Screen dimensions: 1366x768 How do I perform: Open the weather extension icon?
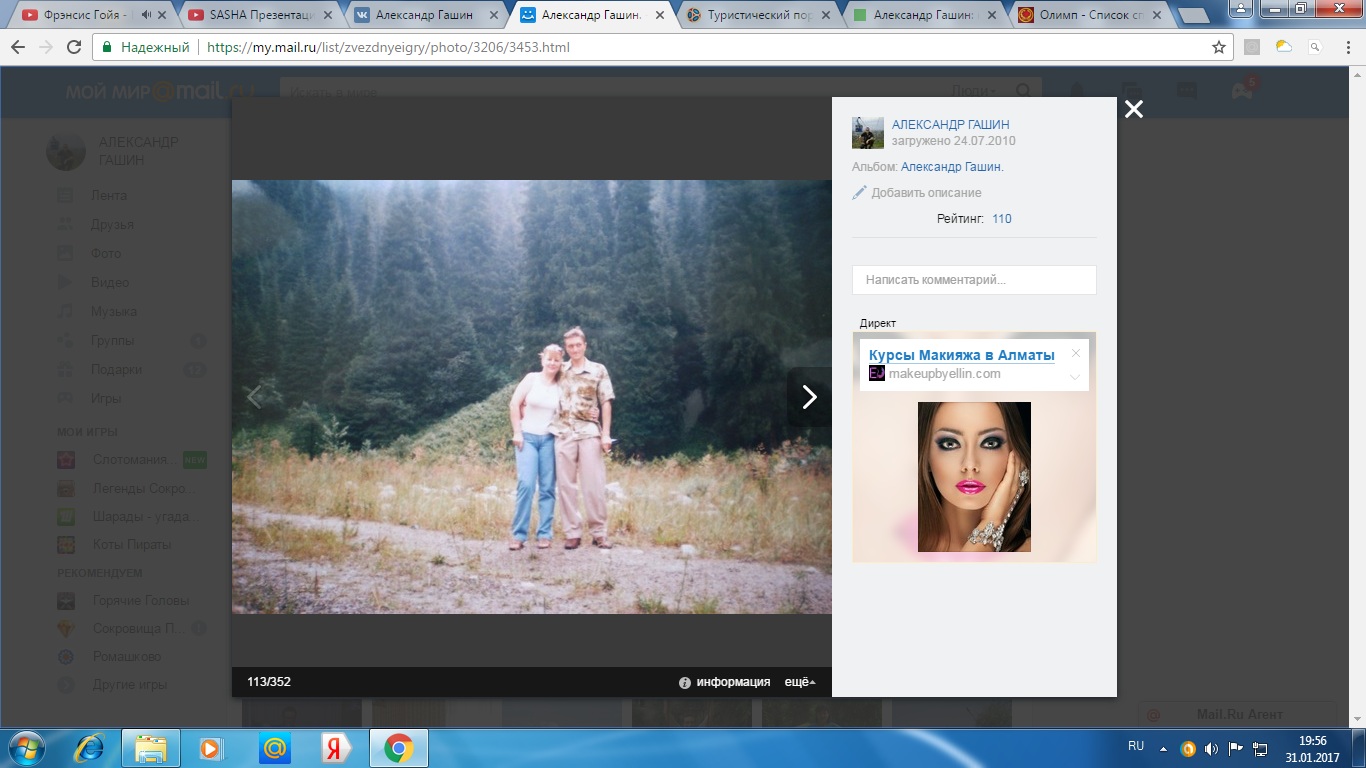coord(1283,47)
